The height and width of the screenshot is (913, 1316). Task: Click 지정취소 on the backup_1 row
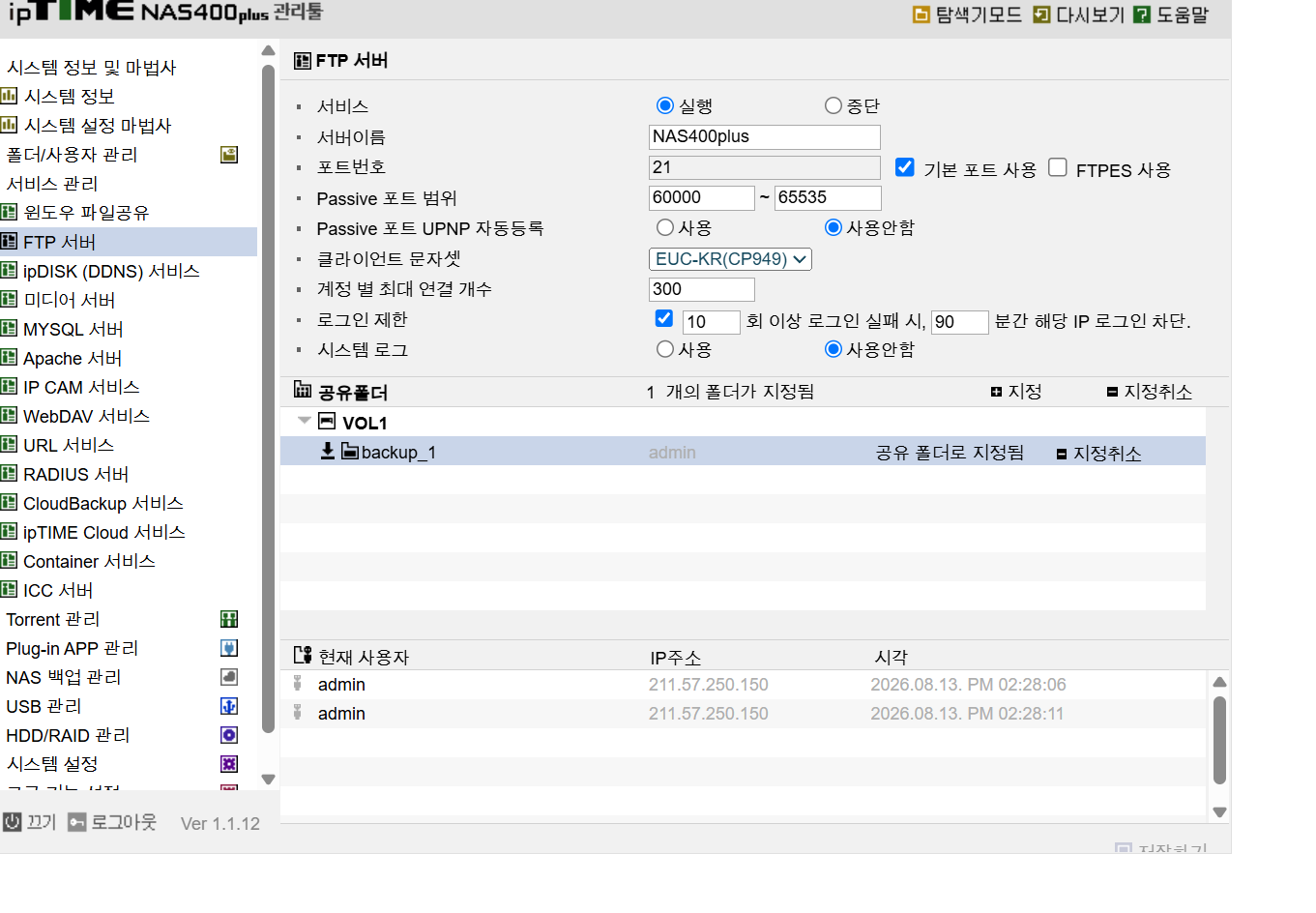(x=1099, y=454)
